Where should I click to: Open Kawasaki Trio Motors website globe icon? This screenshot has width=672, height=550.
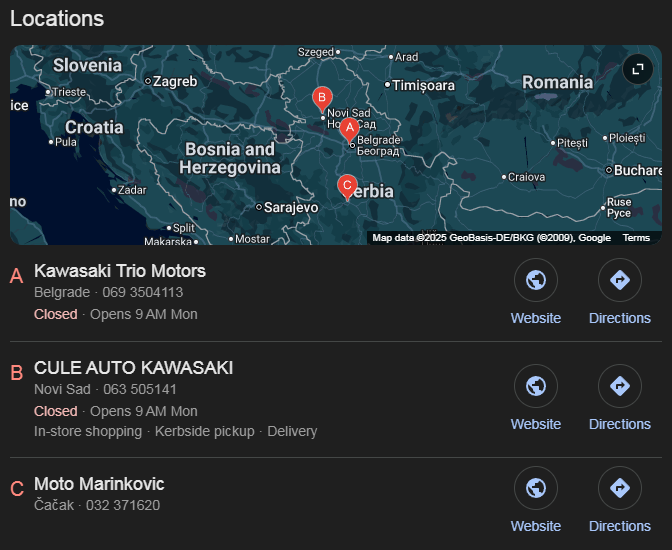[536, 280]
